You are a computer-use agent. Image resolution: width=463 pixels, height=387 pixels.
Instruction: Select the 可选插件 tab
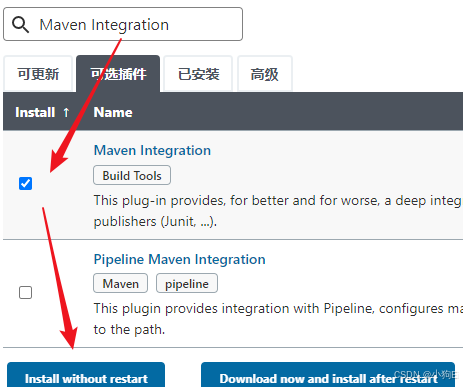tap(118, 74)
